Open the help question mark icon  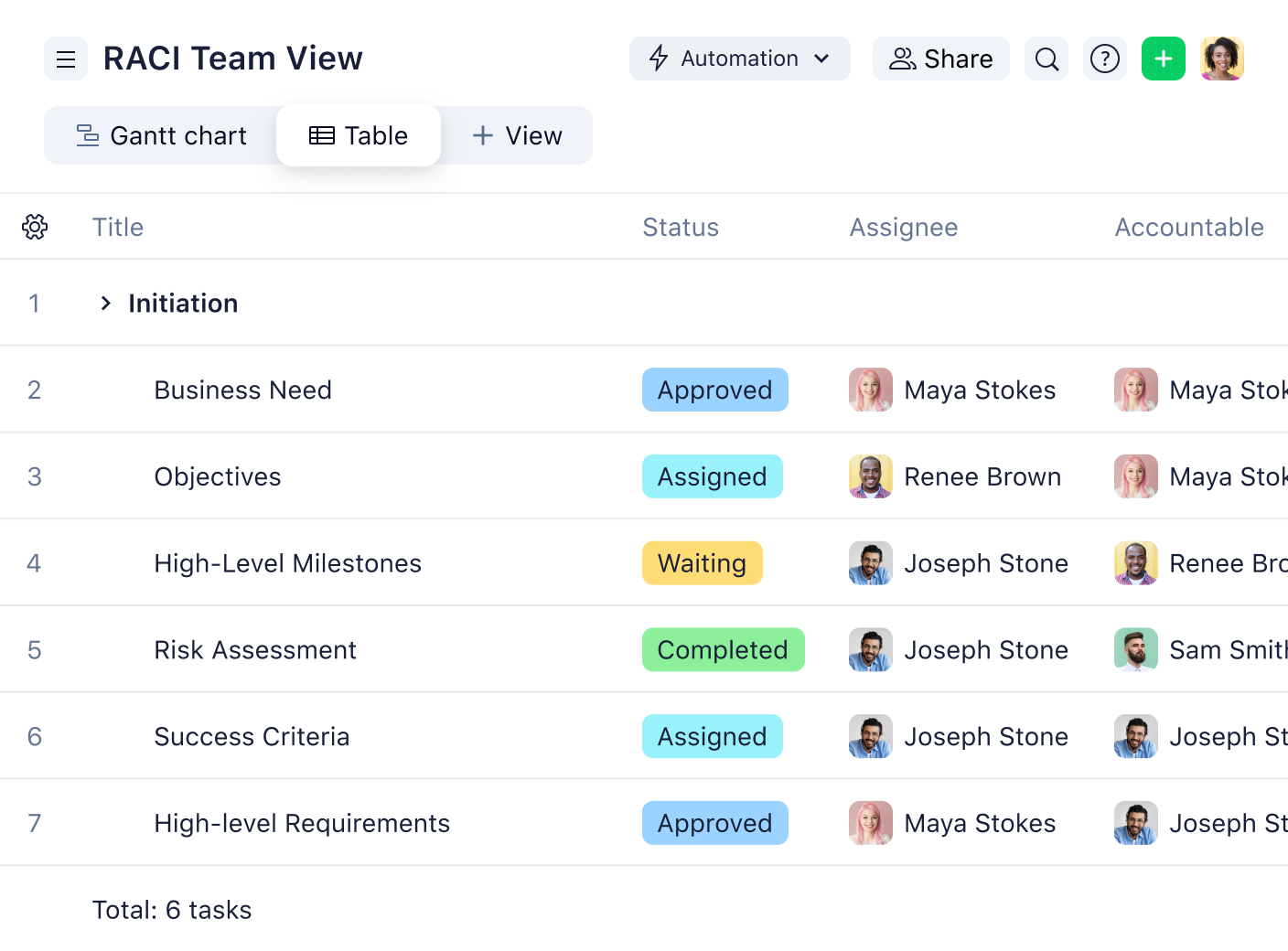point(1104,59)
